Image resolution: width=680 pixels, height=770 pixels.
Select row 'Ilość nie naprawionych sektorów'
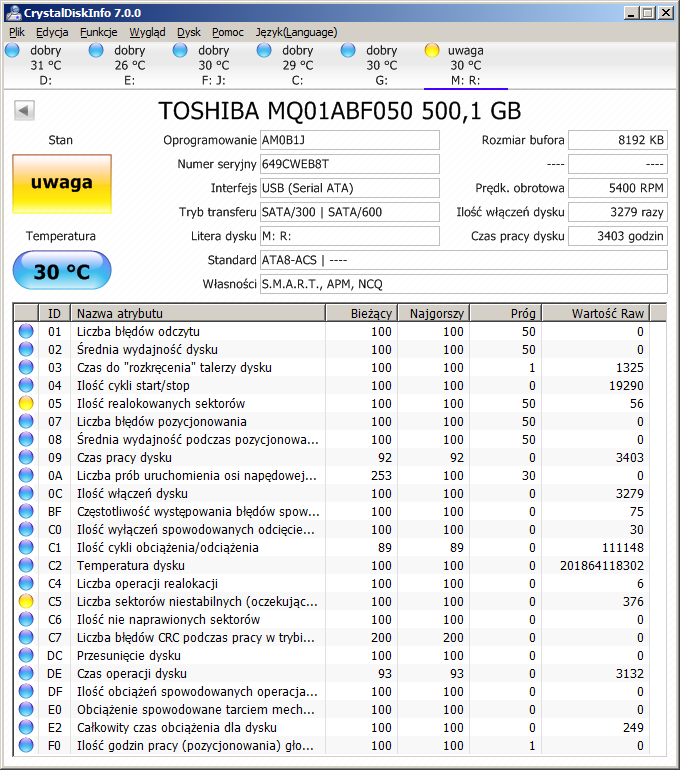point(332,620)
